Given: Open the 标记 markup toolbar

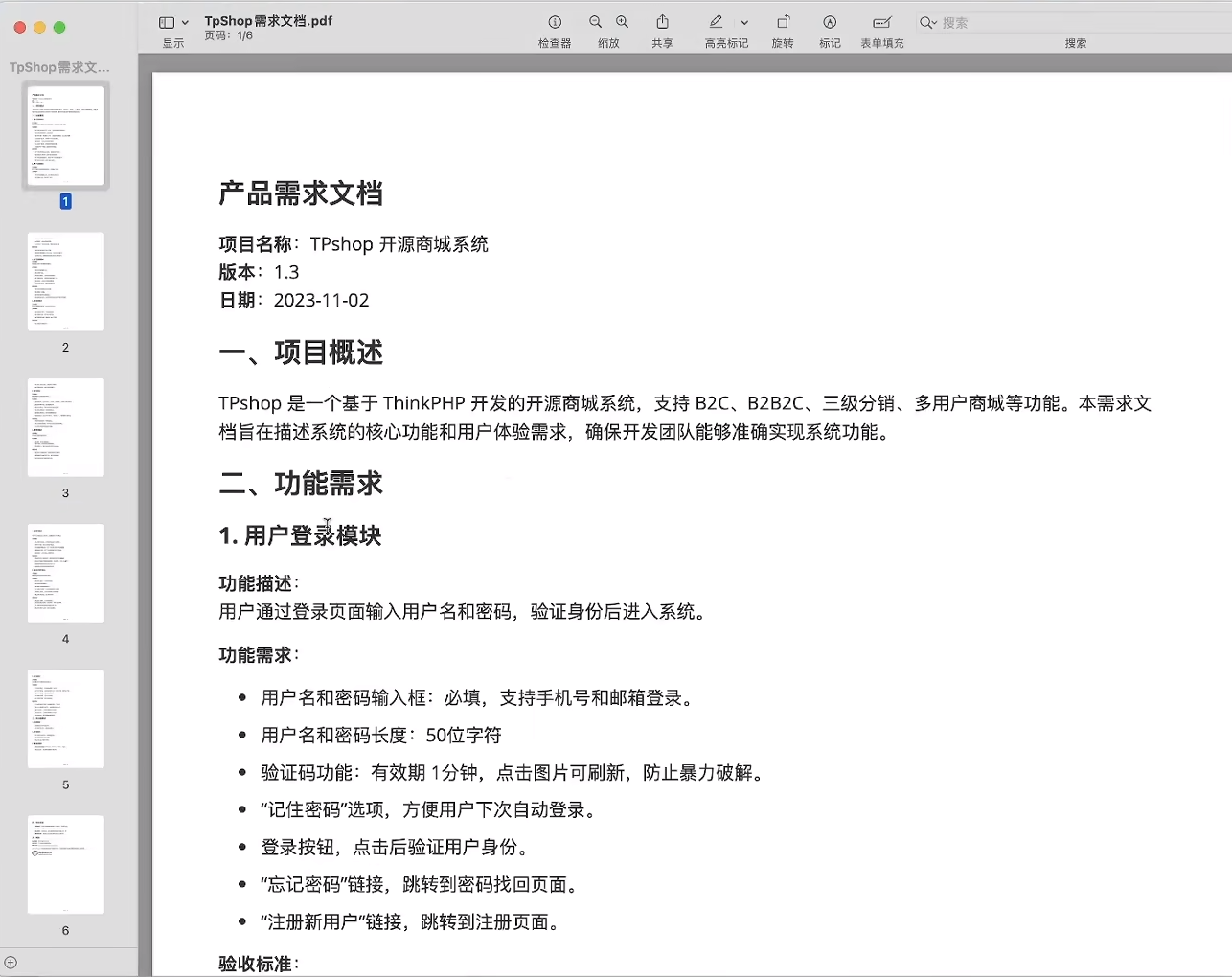Looking at the screenshot, I should pos(830,21).
